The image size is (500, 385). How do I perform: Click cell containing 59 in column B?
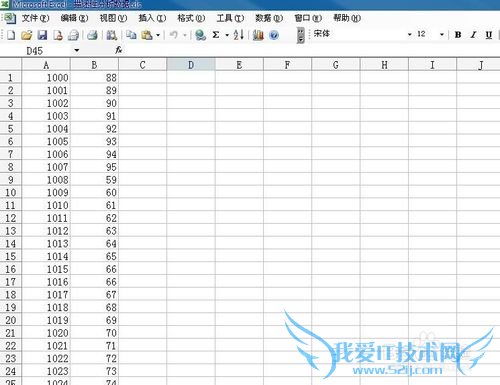(x=94, y=180)
